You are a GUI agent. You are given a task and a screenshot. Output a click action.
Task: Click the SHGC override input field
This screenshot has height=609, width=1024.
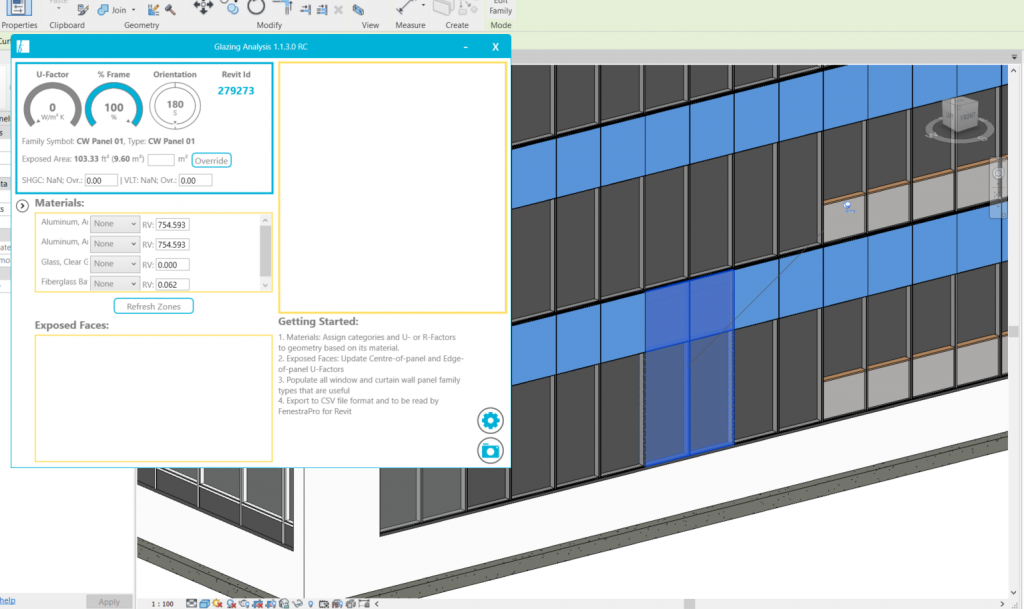(101, 181)
